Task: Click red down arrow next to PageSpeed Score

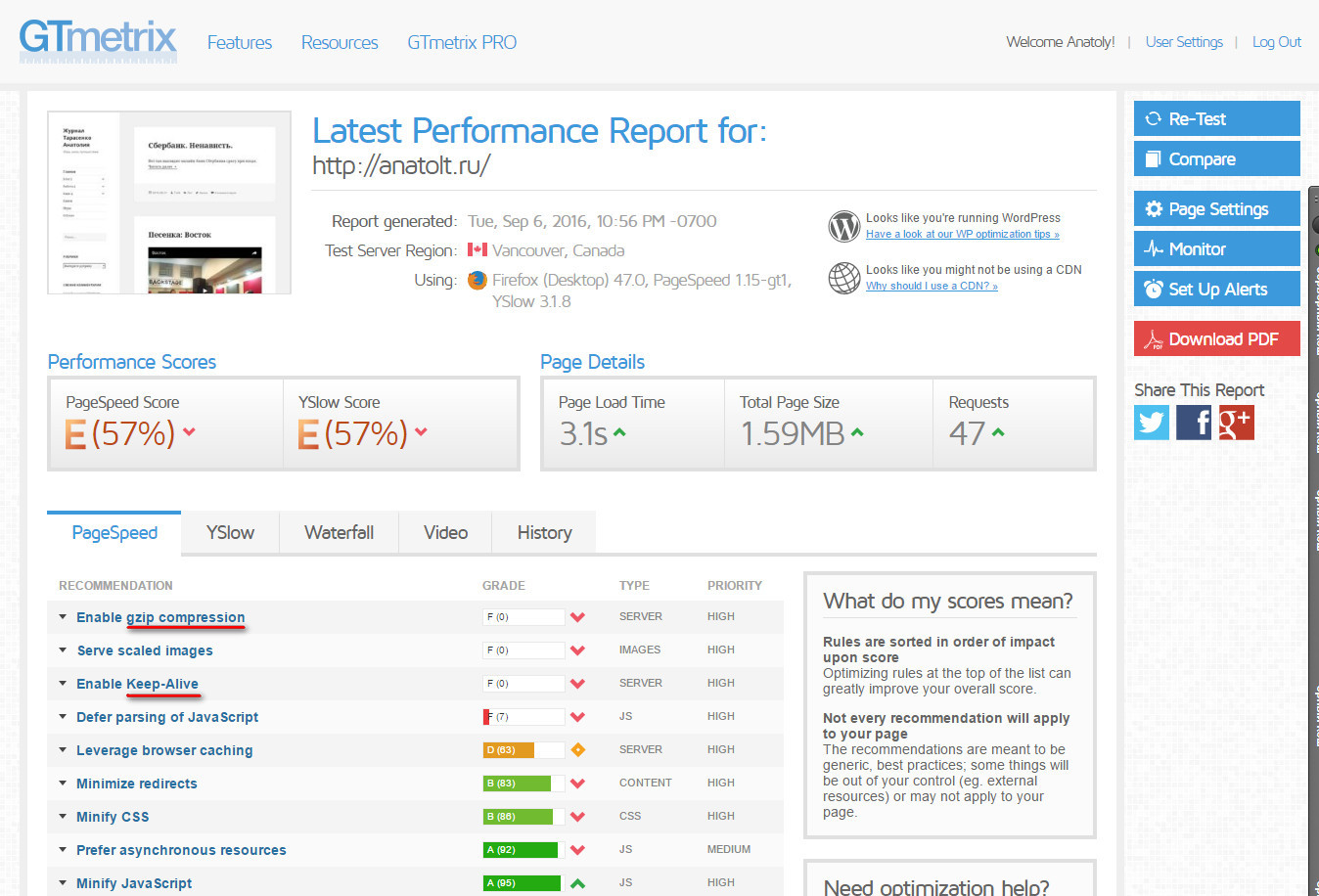Action: click(189, 431)
